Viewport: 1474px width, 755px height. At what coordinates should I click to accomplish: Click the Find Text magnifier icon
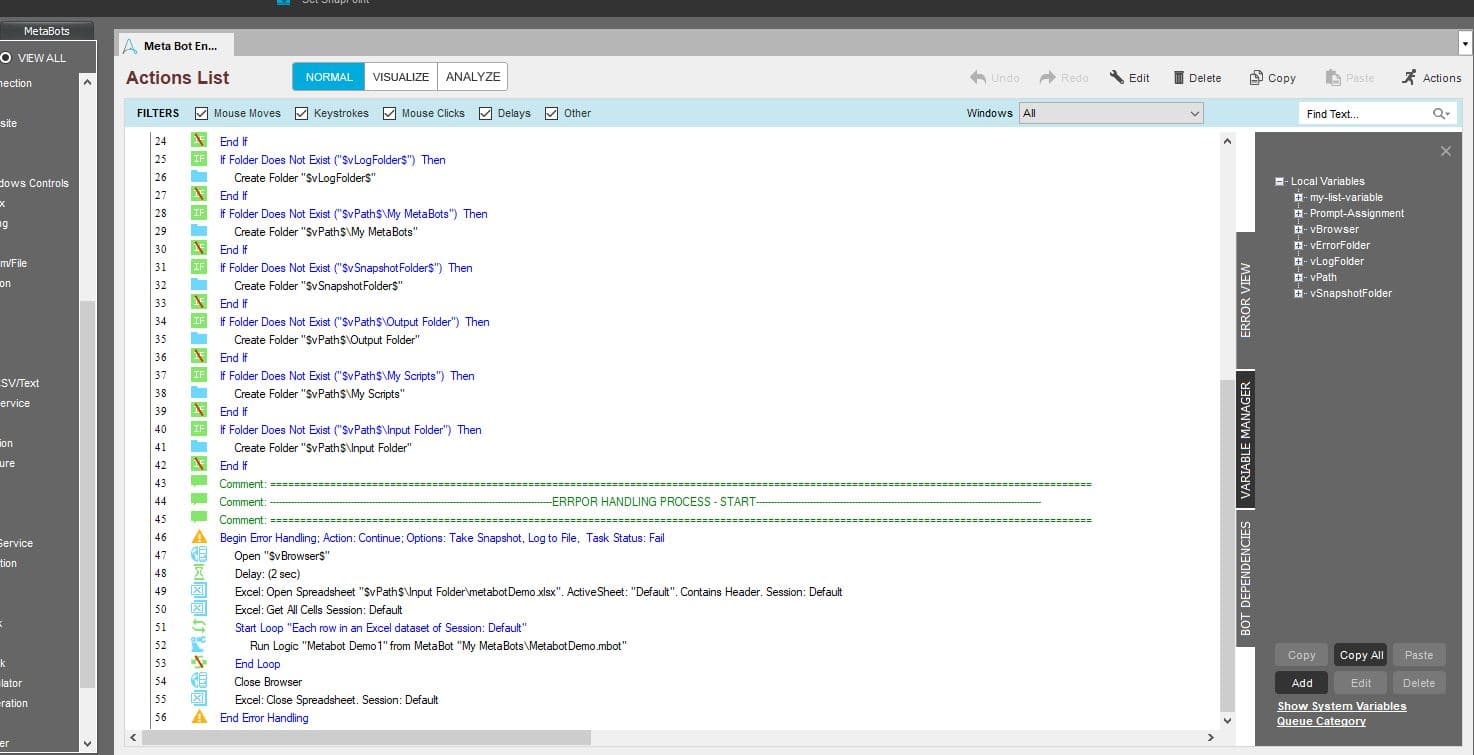1441,114
